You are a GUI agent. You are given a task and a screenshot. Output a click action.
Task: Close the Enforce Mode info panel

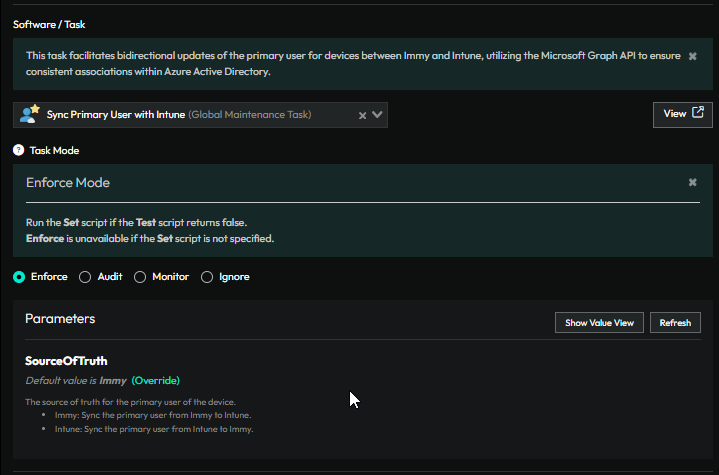(x=693, y=183)
